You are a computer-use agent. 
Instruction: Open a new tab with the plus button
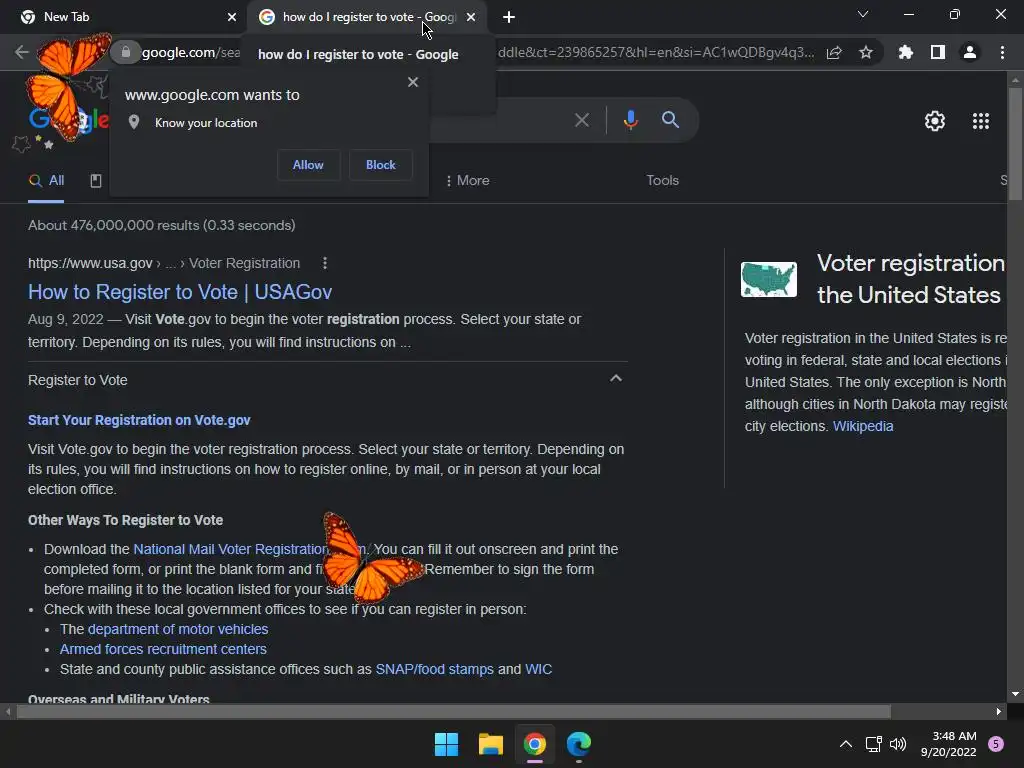[x=509, y=17]
